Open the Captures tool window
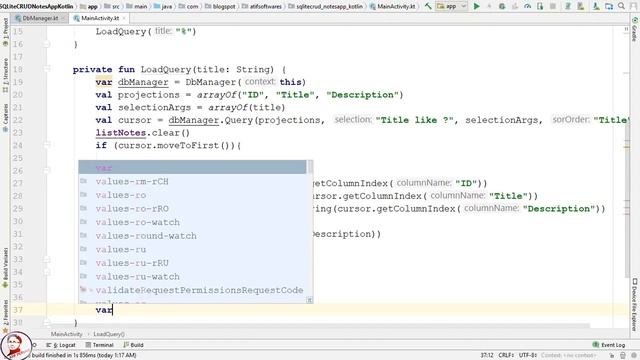 pyautogui.click(x=5, y=118)
